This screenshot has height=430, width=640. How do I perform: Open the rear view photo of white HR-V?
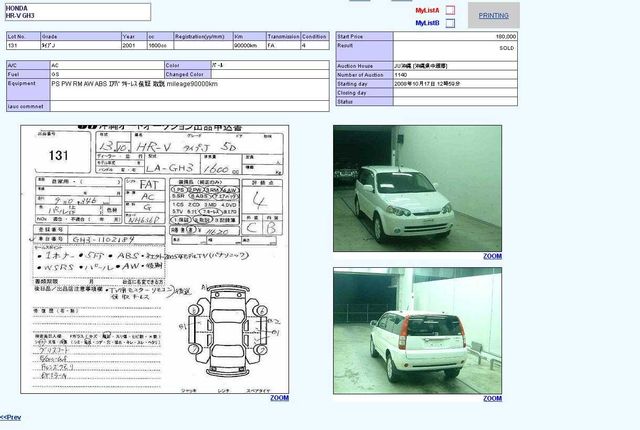coord(418,331)
